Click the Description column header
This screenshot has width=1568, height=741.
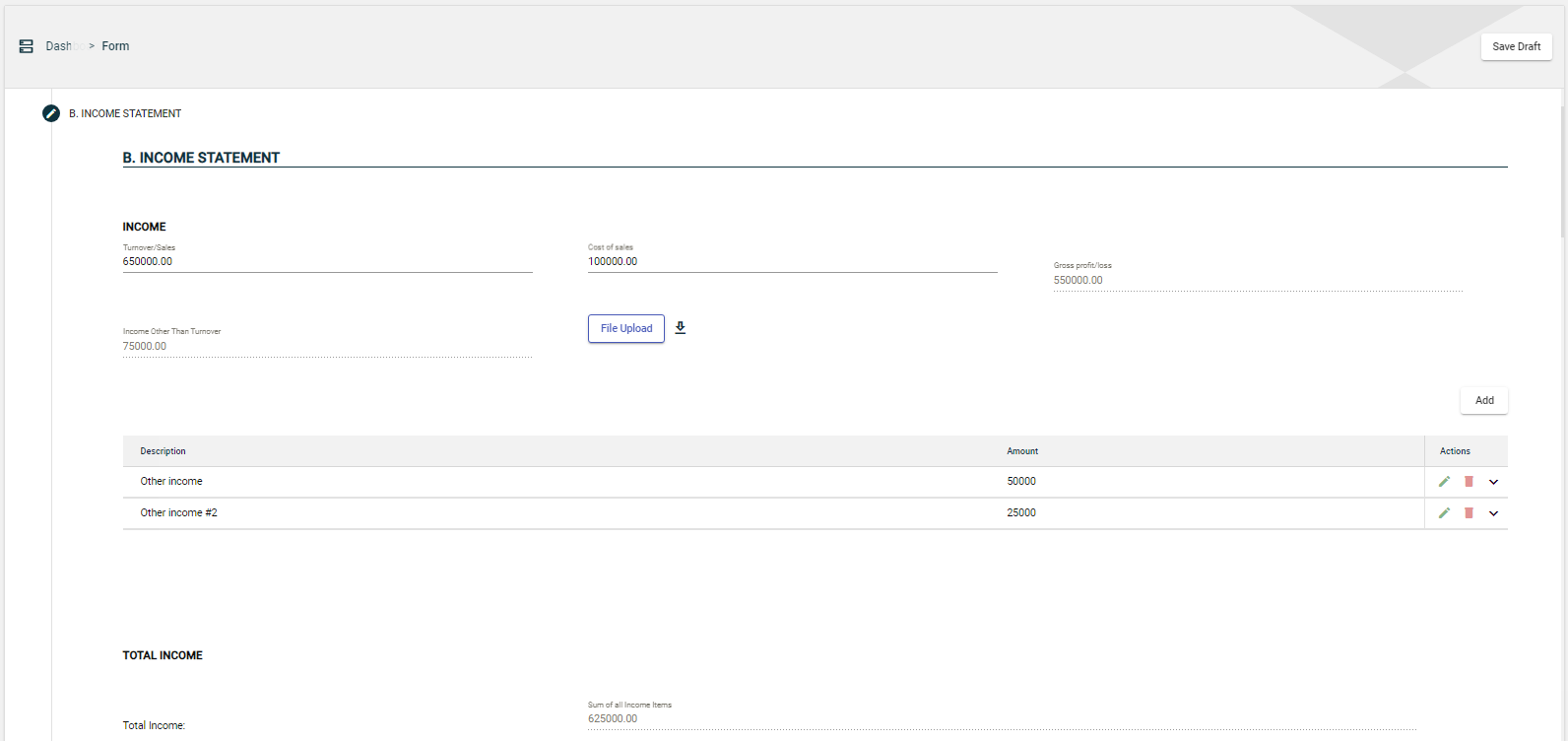click(x=163, y=451)
